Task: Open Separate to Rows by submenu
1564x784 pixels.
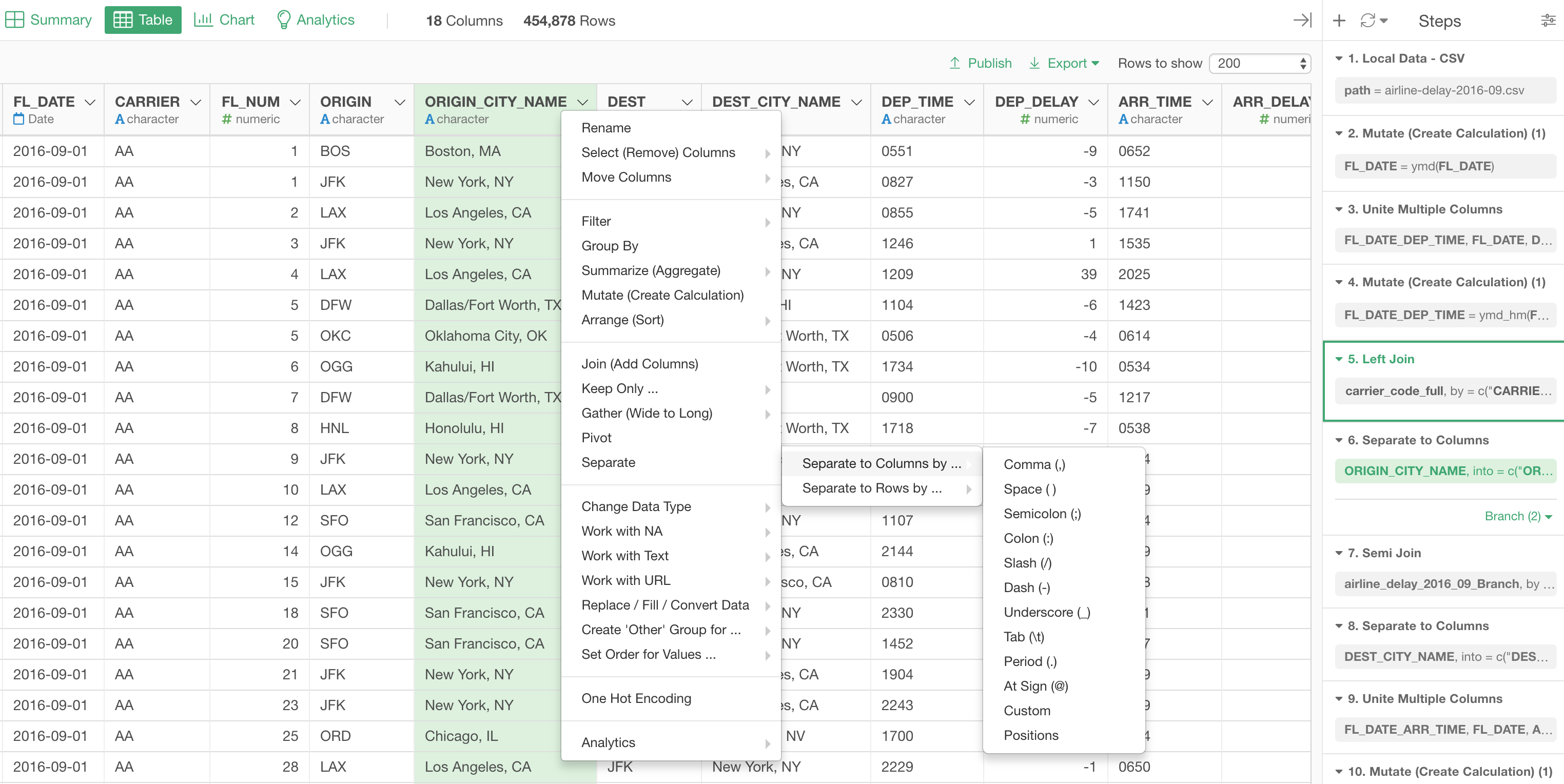Action: click(882, 488)
